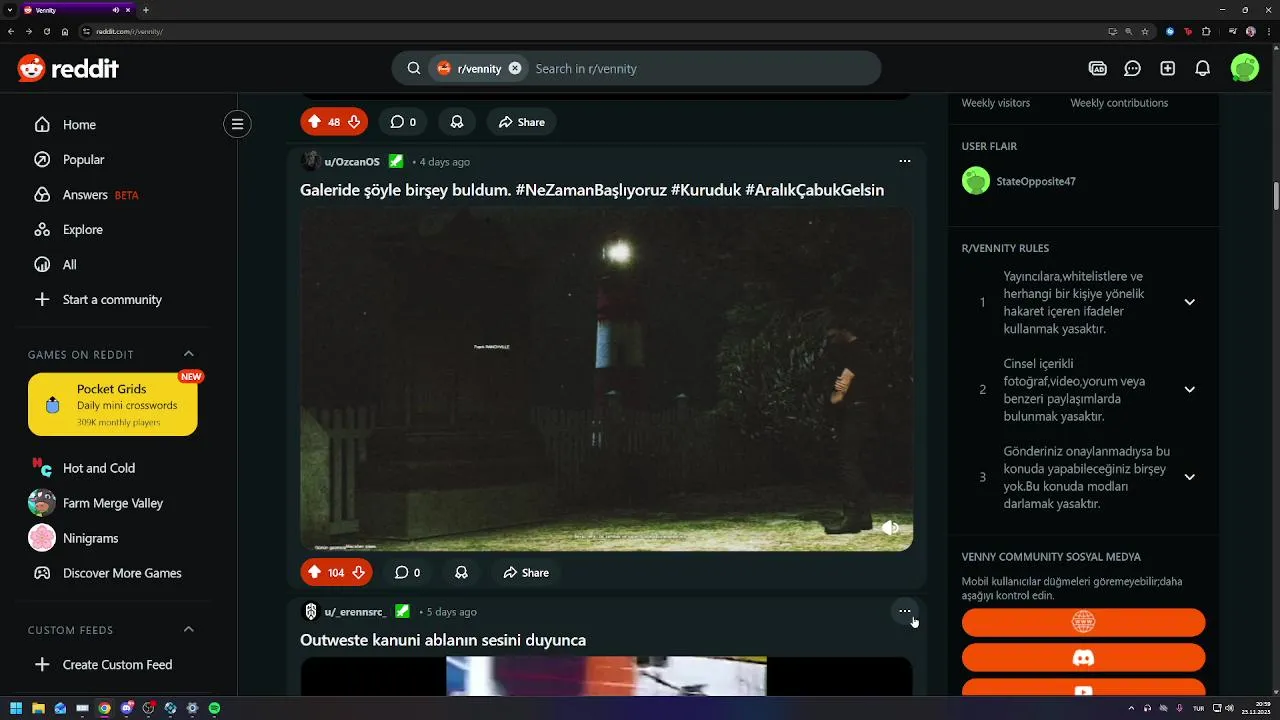
Task: Open the post Outweste kanuni ablanın sesini duyunca
Action: coord(443,640)
